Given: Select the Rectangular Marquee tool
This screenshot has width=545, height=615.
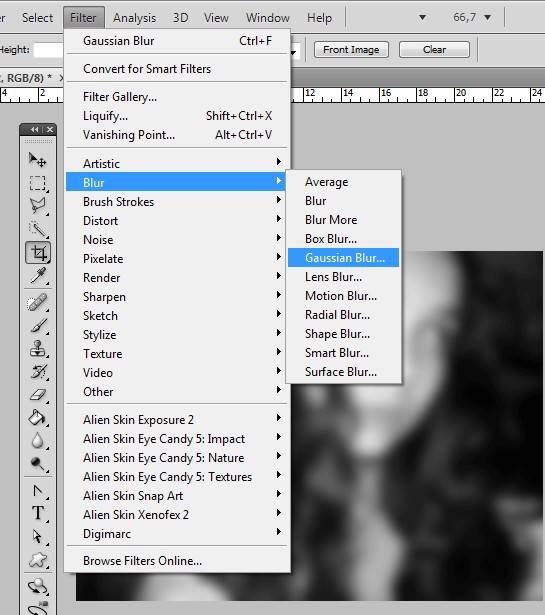Looking at the screenshot, I should [x=38, y=183].
